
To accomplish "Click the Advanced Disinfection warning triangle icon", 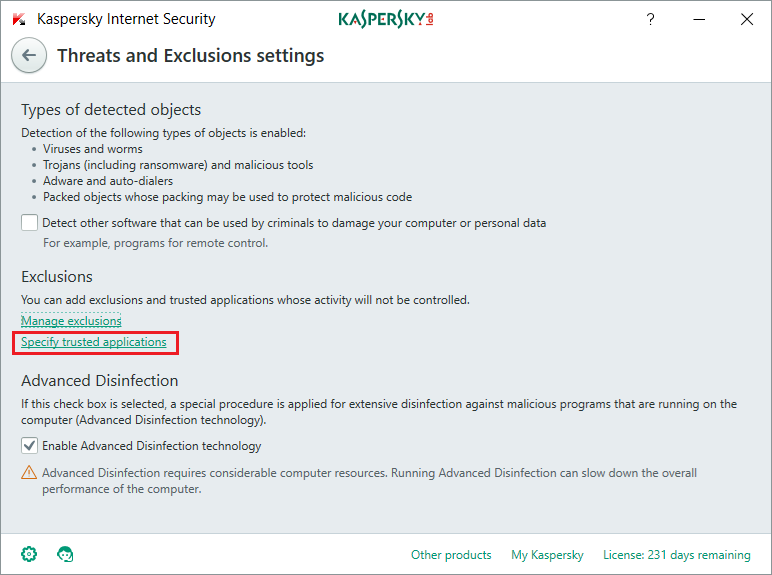I will [29, 473].
